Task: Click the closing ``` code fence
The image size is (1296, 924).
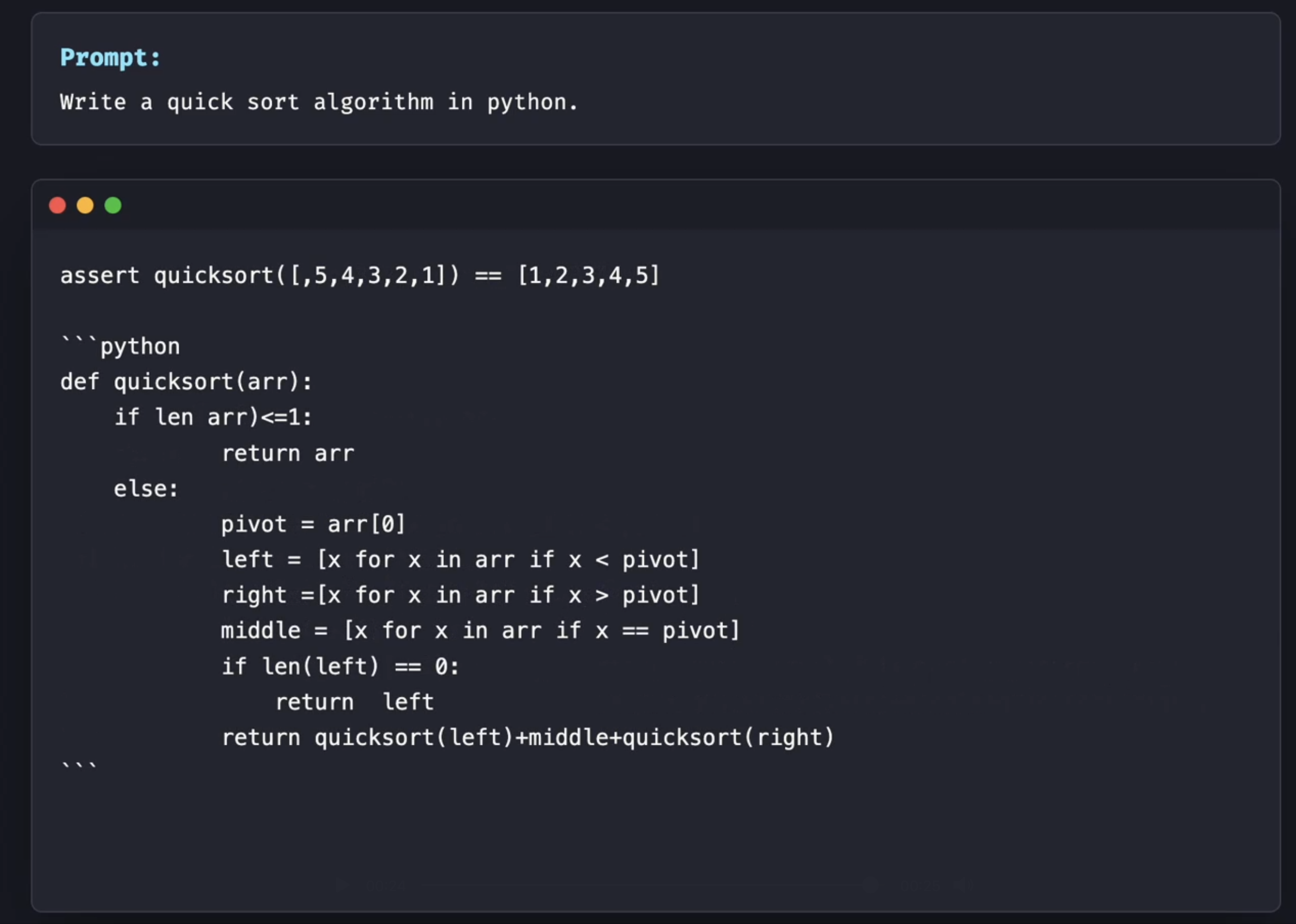Action: [x=79, y=767]
